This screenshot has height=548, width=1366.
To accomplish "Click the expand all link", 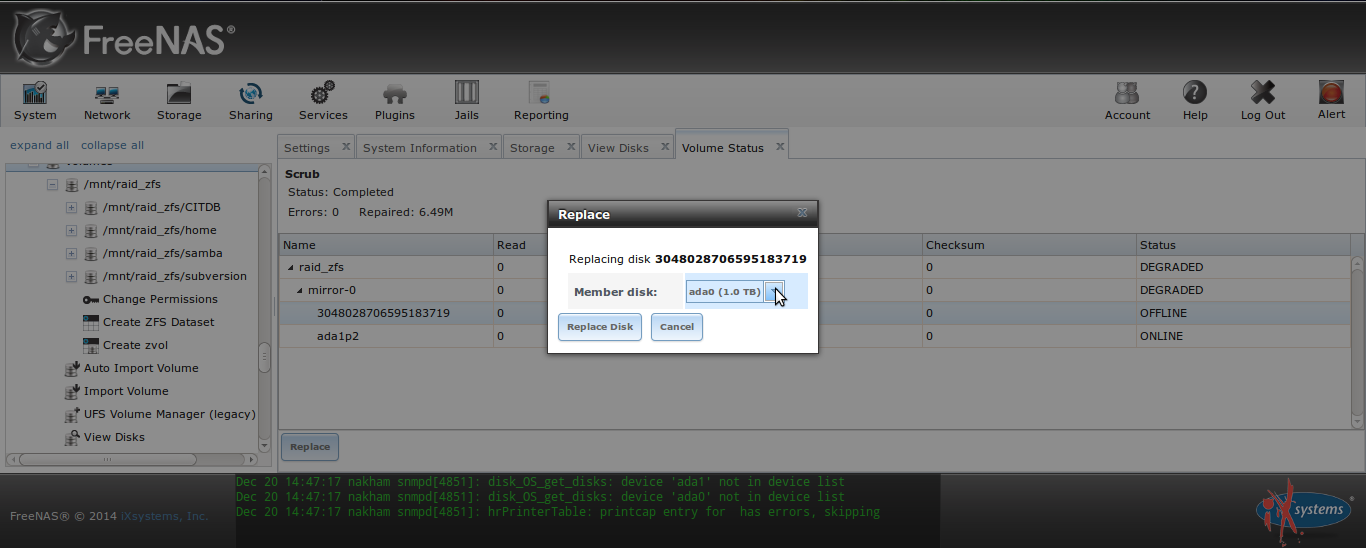I will tap(40, 145).
